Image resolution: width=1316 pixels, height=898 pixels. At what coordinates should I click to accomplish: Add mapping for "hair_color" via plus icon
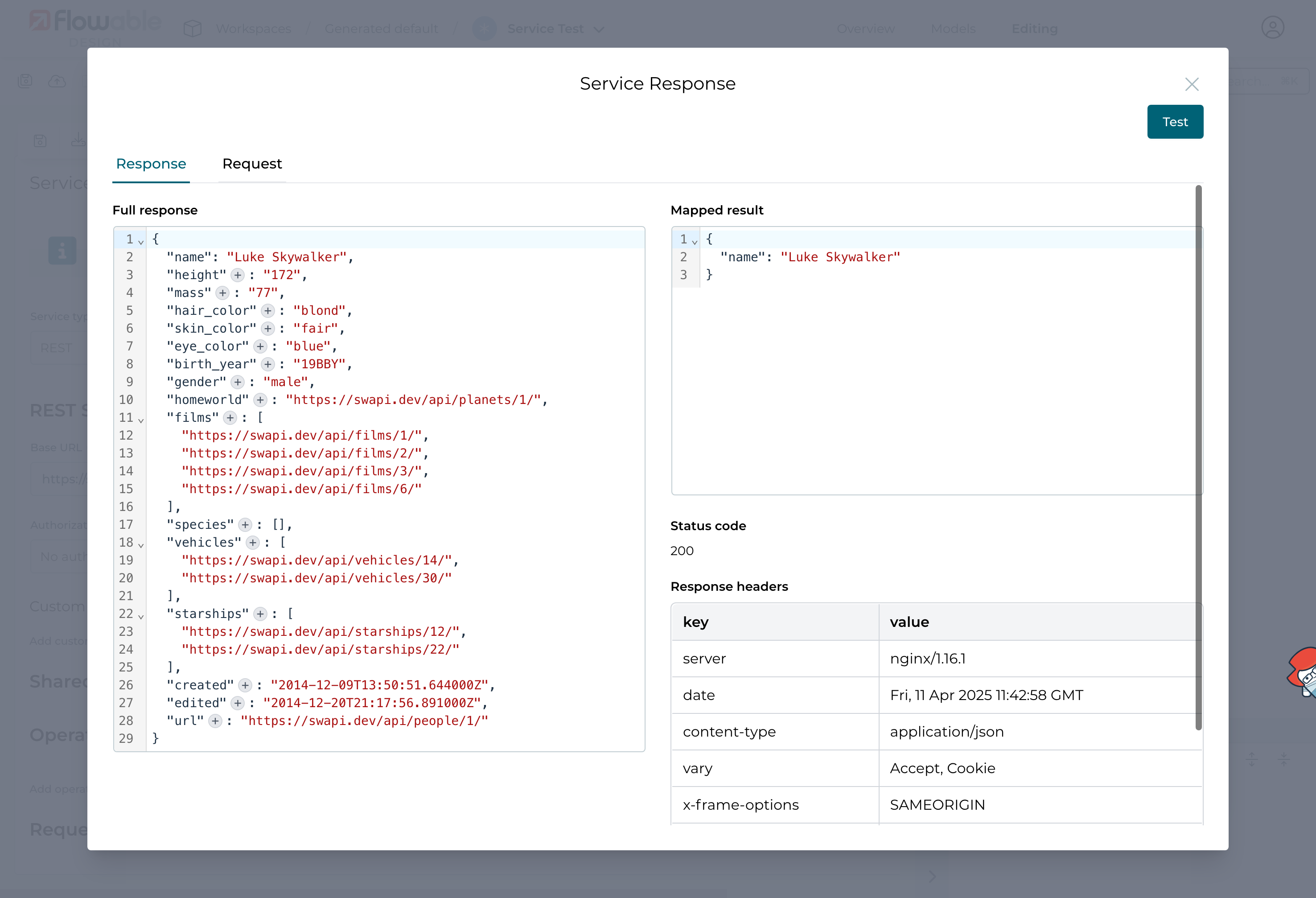click(268, 311)
